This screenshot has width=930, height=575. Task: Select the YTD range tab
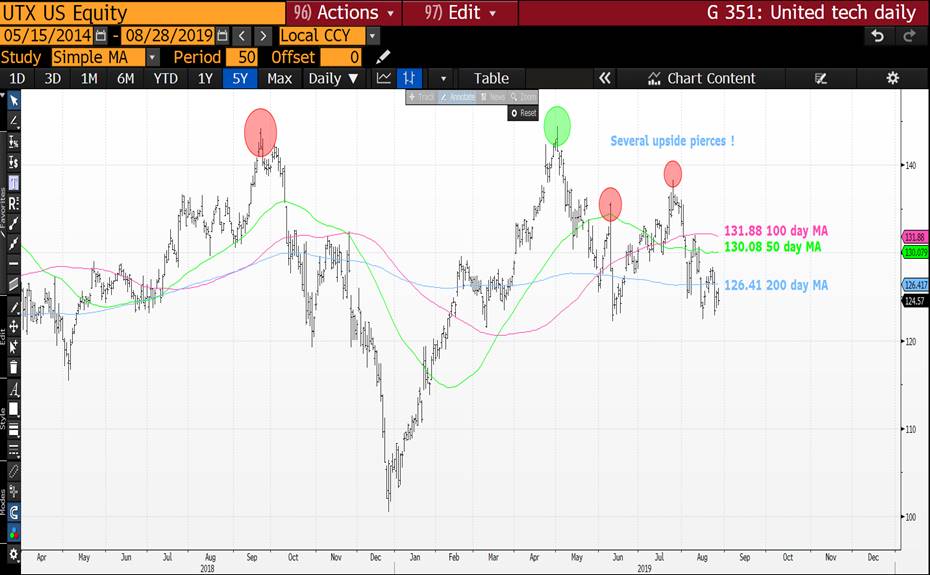pyautogui.click(x=165, y=78)
